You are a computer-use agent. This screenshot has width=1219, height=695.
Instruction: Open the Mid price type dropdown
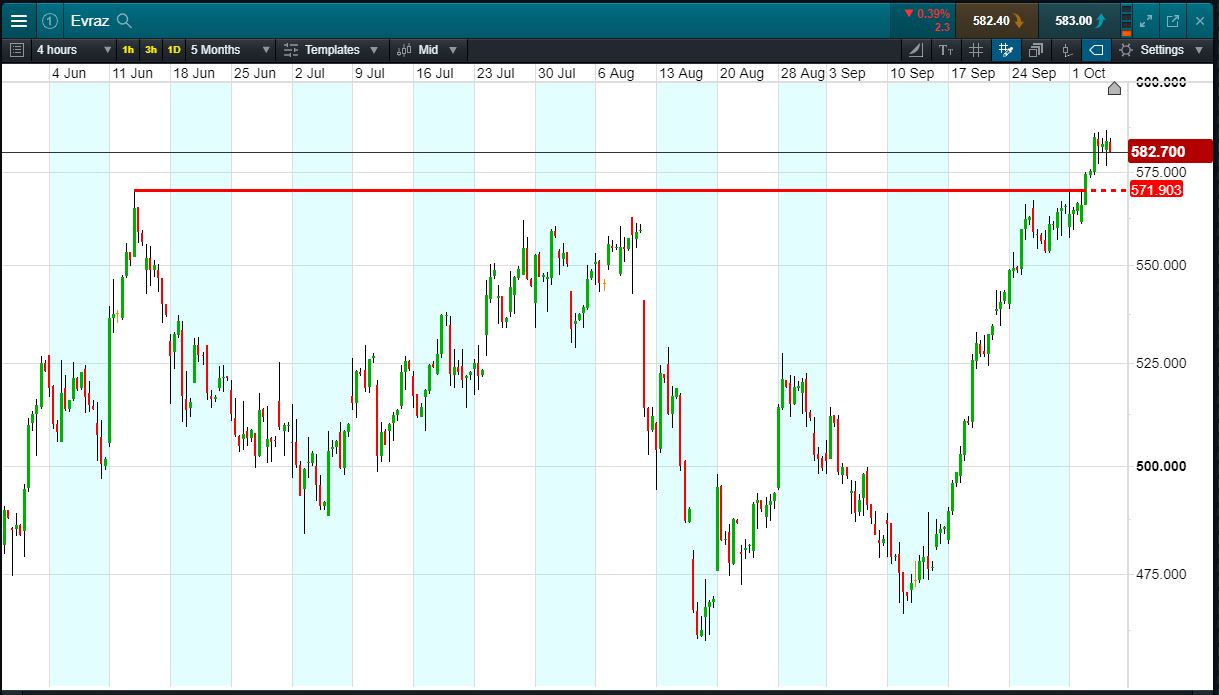427,49
